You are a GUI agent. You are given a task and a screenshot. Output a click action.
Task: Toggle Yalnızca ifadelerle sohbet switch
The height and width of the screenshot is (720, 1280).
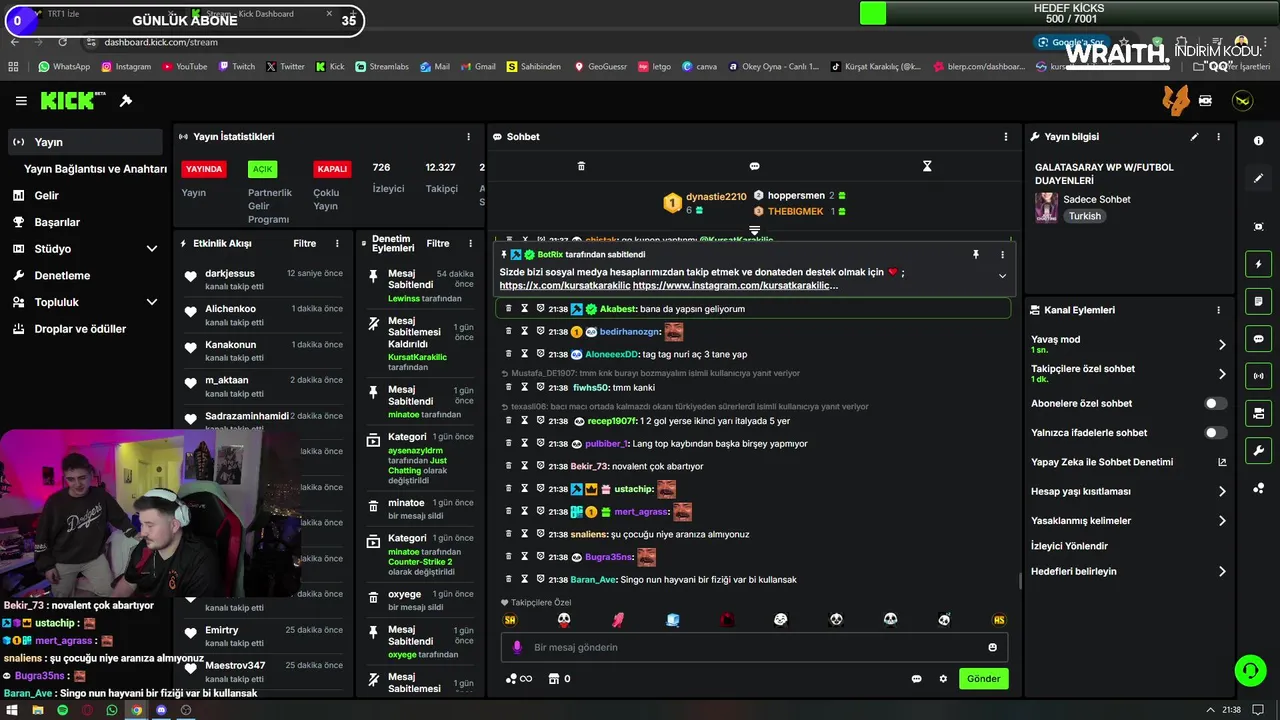pyautogui.click(x=1215, y=433)
